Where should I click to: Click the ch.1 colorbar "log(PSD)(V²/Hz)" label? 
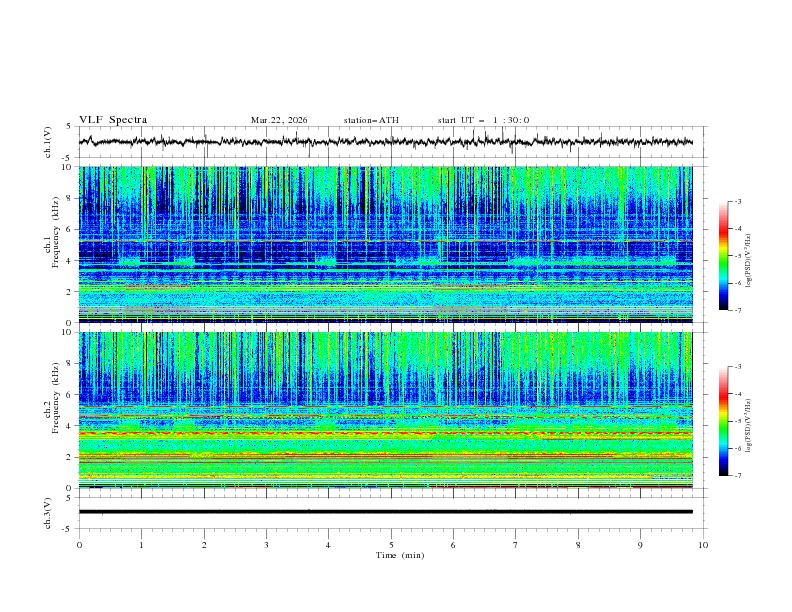[x=748, y=261]
